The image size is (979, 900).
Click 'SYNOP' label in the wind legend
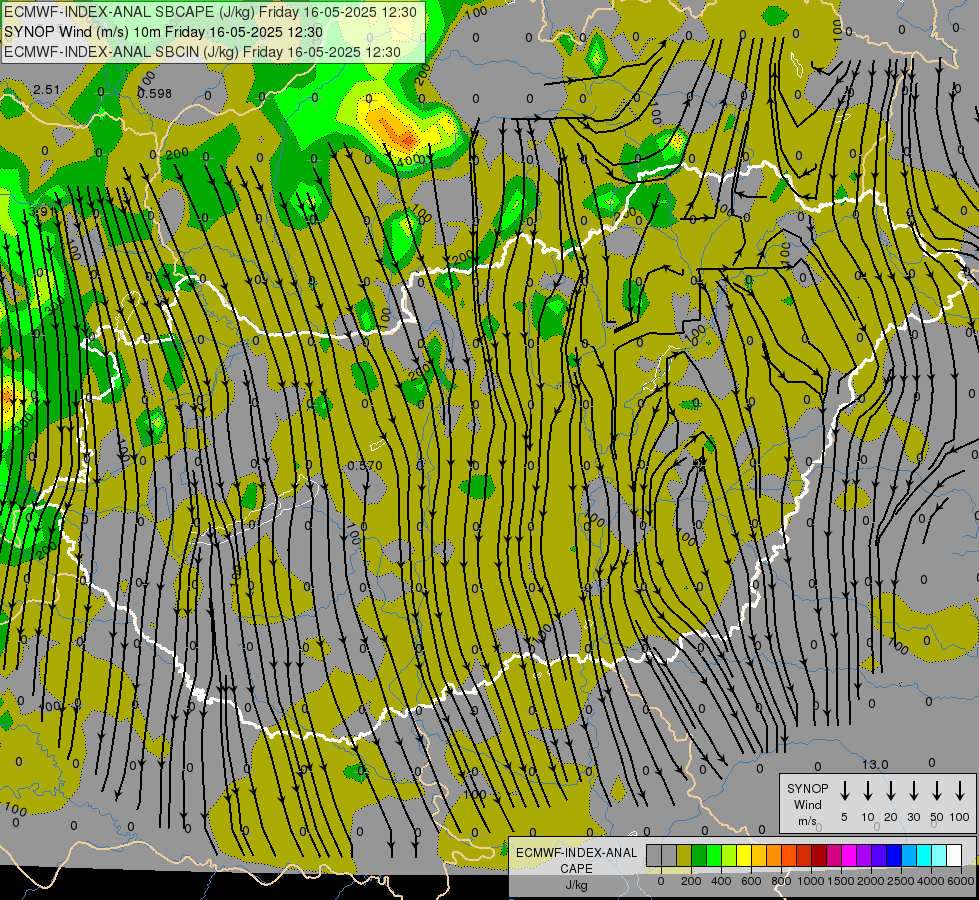807,788
